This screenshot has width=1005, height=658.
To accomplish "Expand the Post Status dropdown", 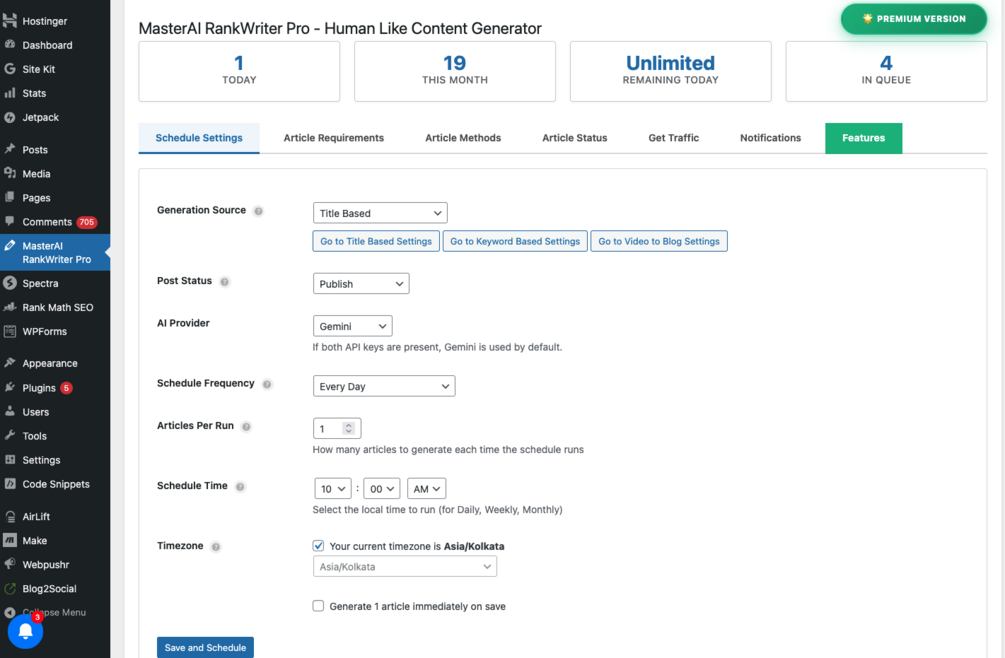I will pos(361,284).
